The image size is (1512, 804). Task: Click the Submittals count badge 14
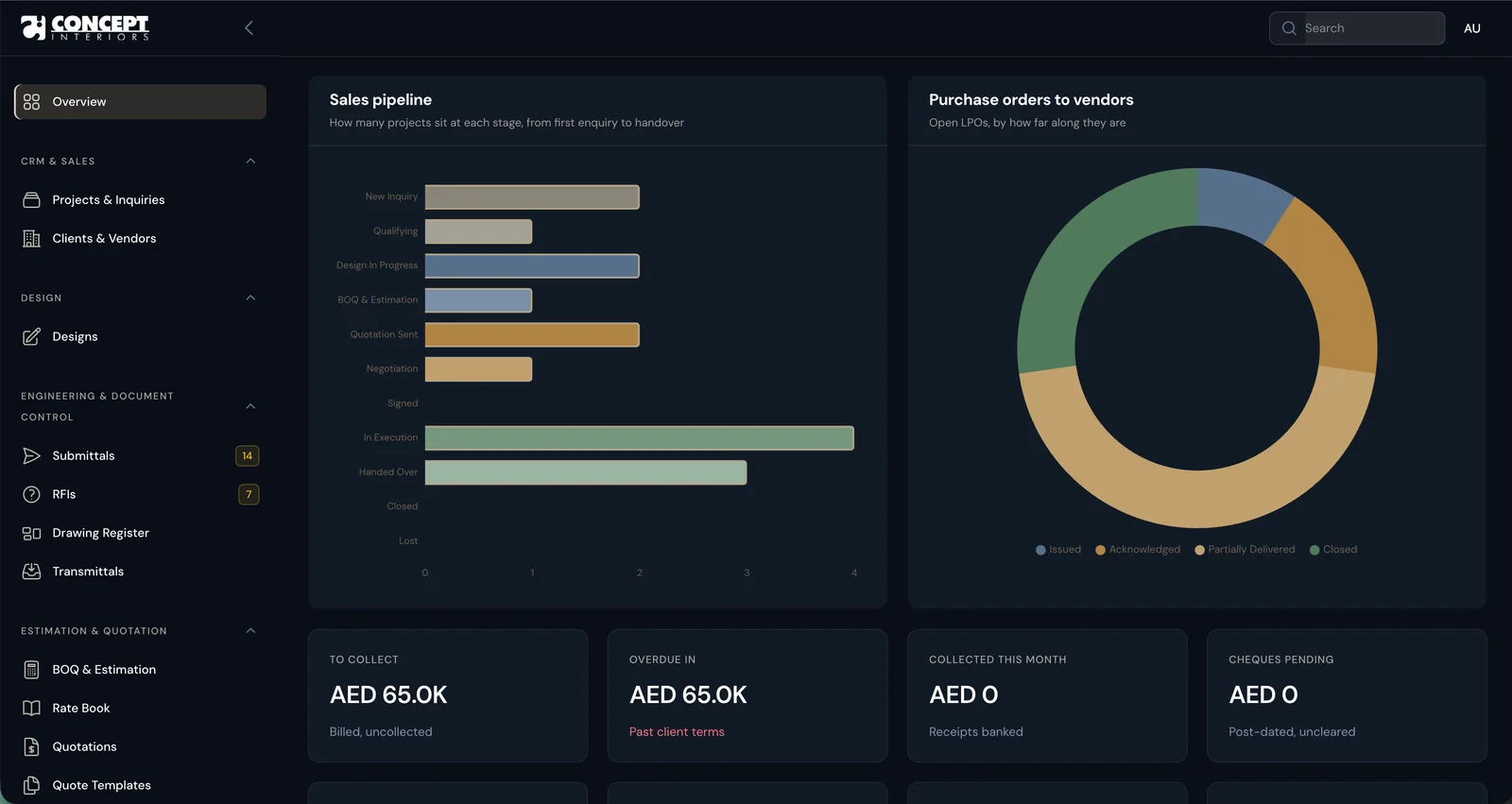pyautogui.click(x=248, y=456)
